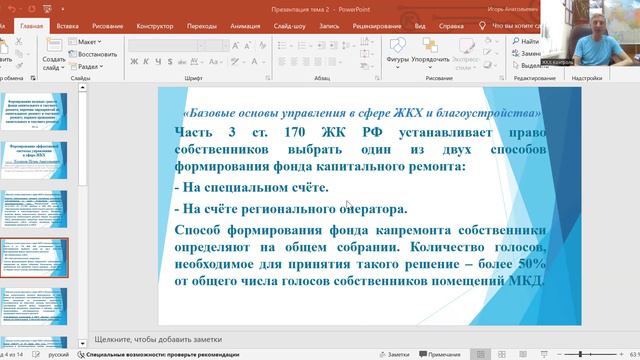
Task: Center text in paragraph group
Action: (x=294, y=62)
